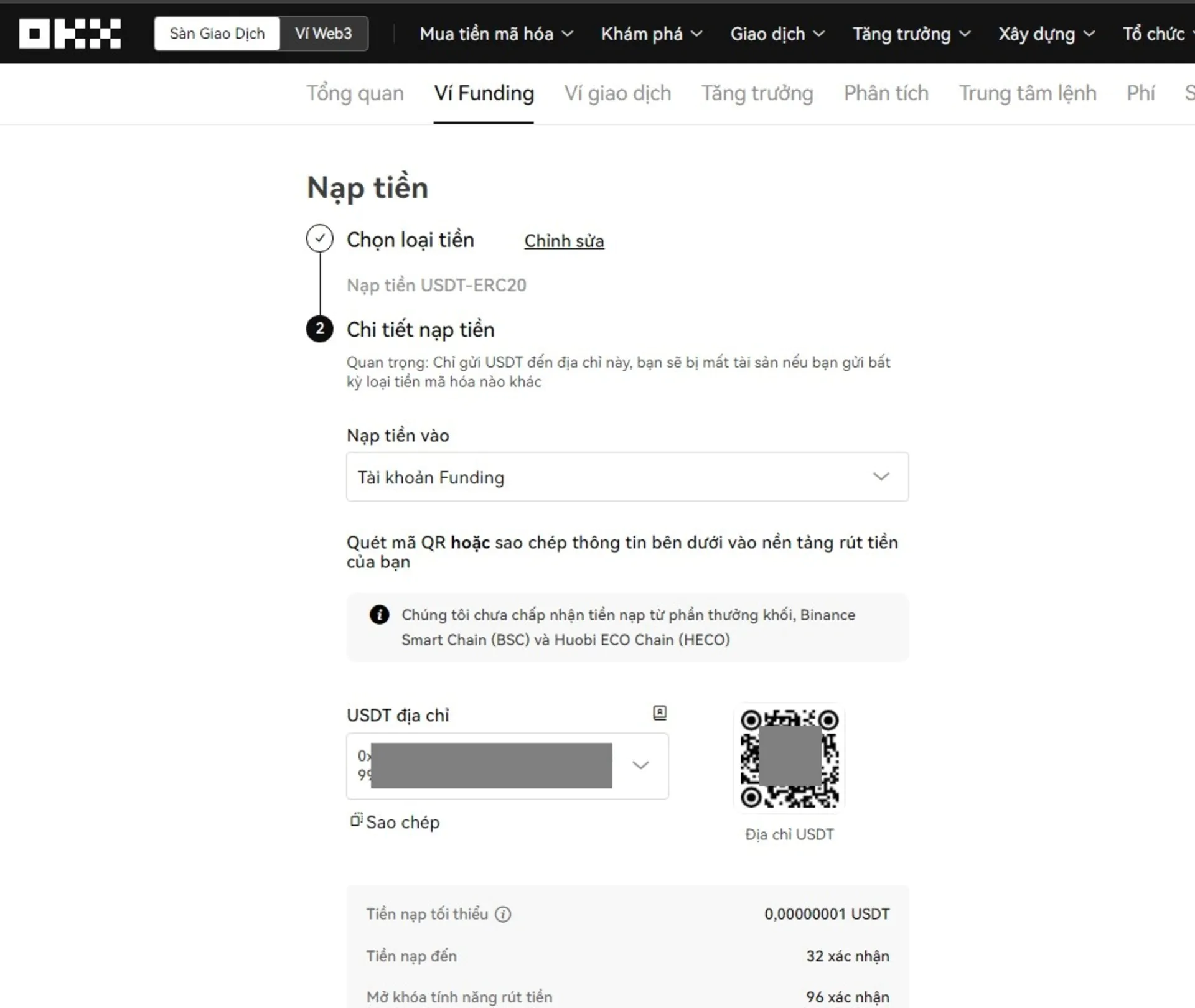
Task: Expand the USDT address dropdown chevron
Action: pyautogui.click(x=640, y=765)
